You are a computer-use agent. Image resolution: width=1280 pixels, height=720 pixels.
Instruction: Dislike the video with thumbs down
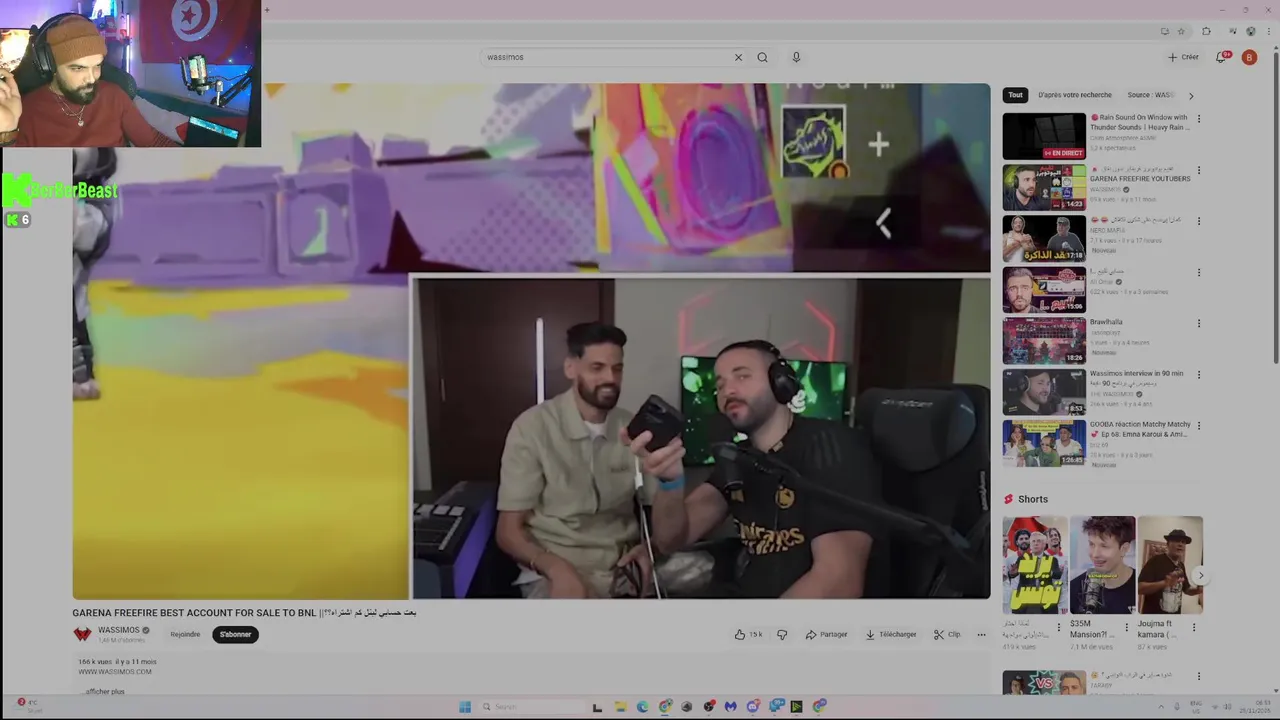pyautogui.click(x=782, y=634)
